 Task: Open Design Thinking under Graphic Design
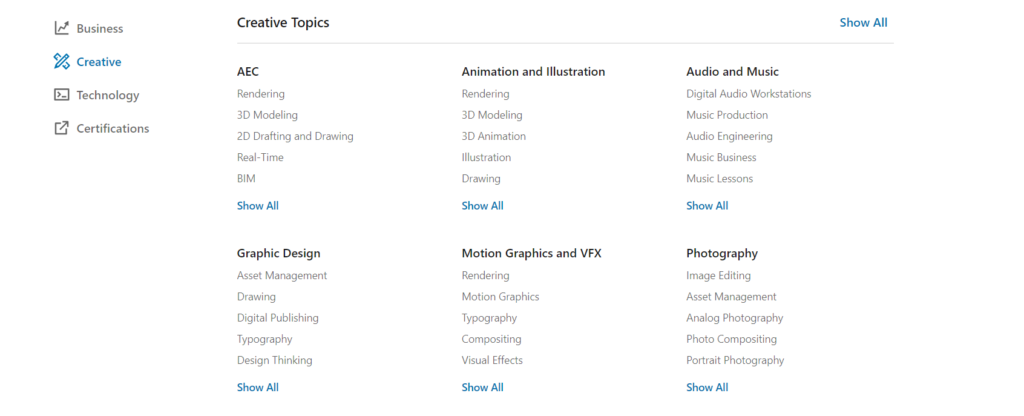point(274,360)
